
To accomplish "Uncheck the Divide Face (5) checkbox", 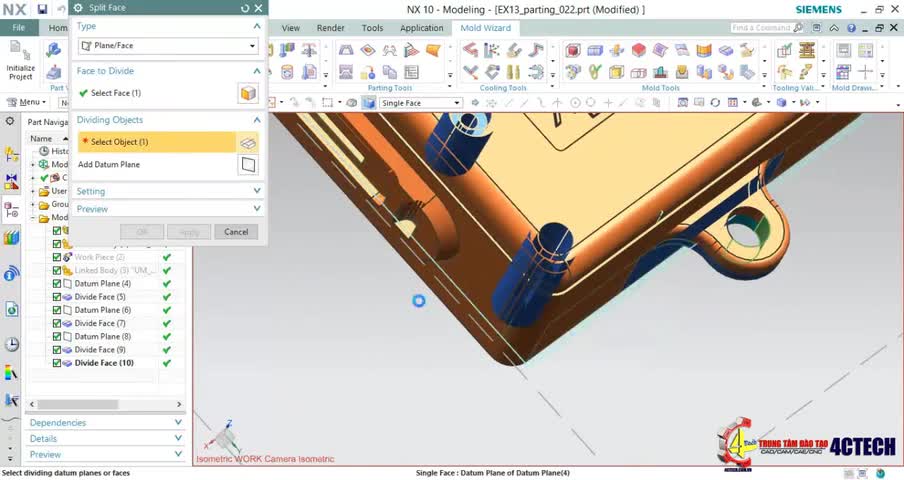I will coord(56,297).
